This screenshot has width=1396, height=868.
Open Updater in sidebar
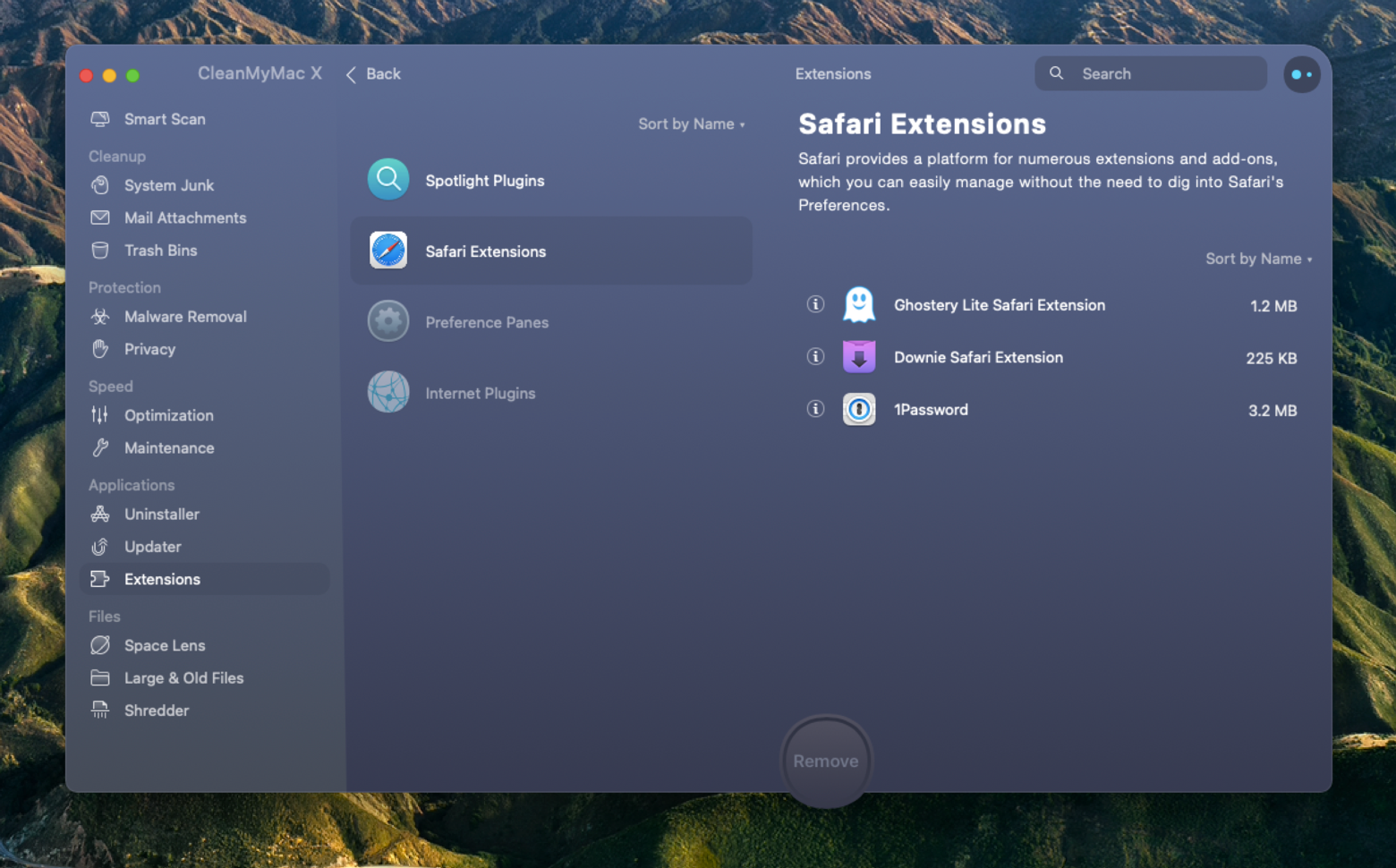(153, 547)
